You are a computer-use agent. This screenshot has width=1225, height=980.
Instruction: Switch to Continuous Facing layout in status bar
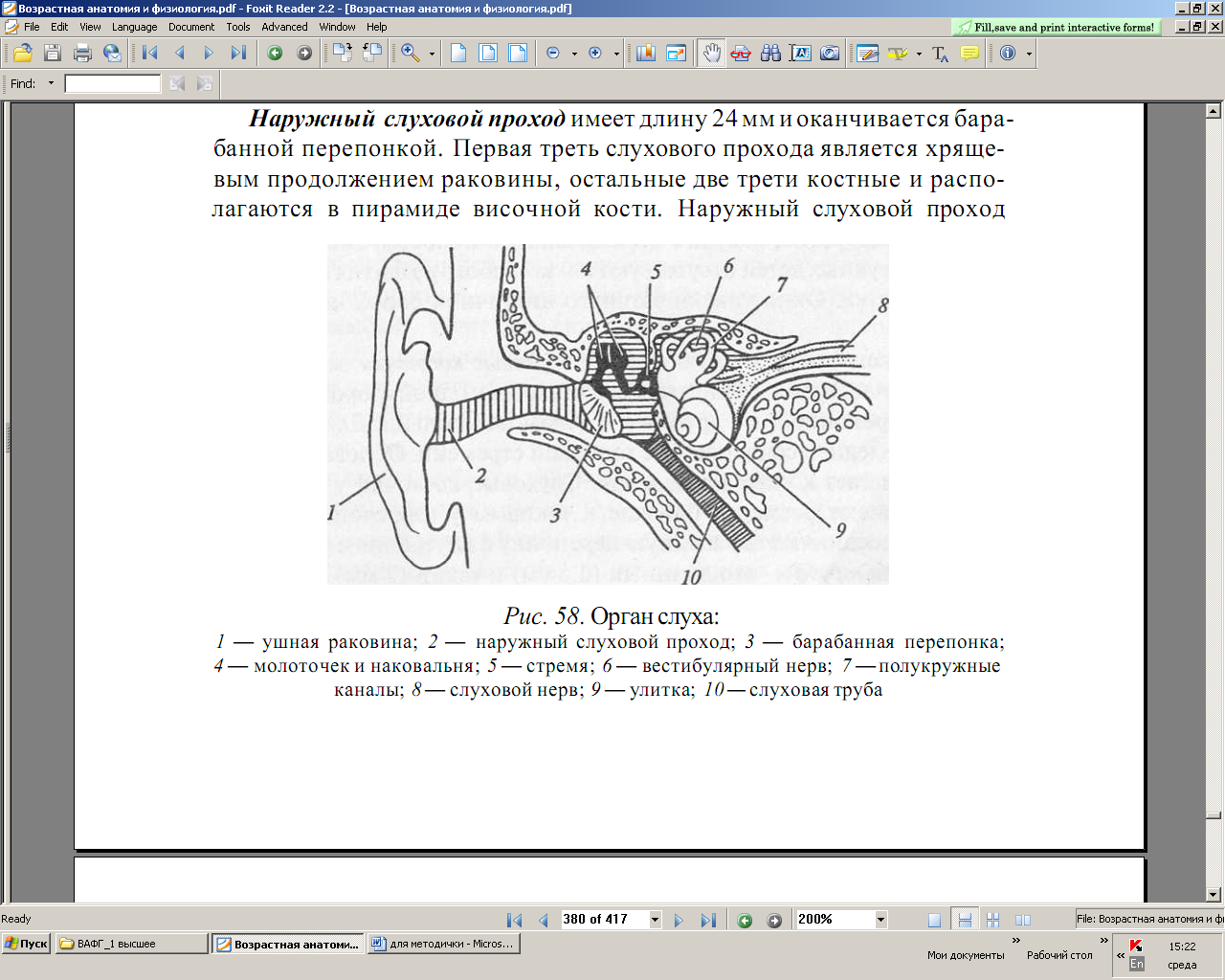click(993, 920)
